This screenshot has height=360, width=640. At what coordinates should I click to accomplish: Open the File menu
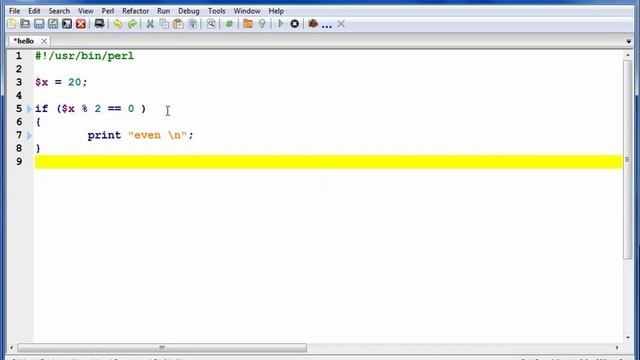[x=14, y=11]
